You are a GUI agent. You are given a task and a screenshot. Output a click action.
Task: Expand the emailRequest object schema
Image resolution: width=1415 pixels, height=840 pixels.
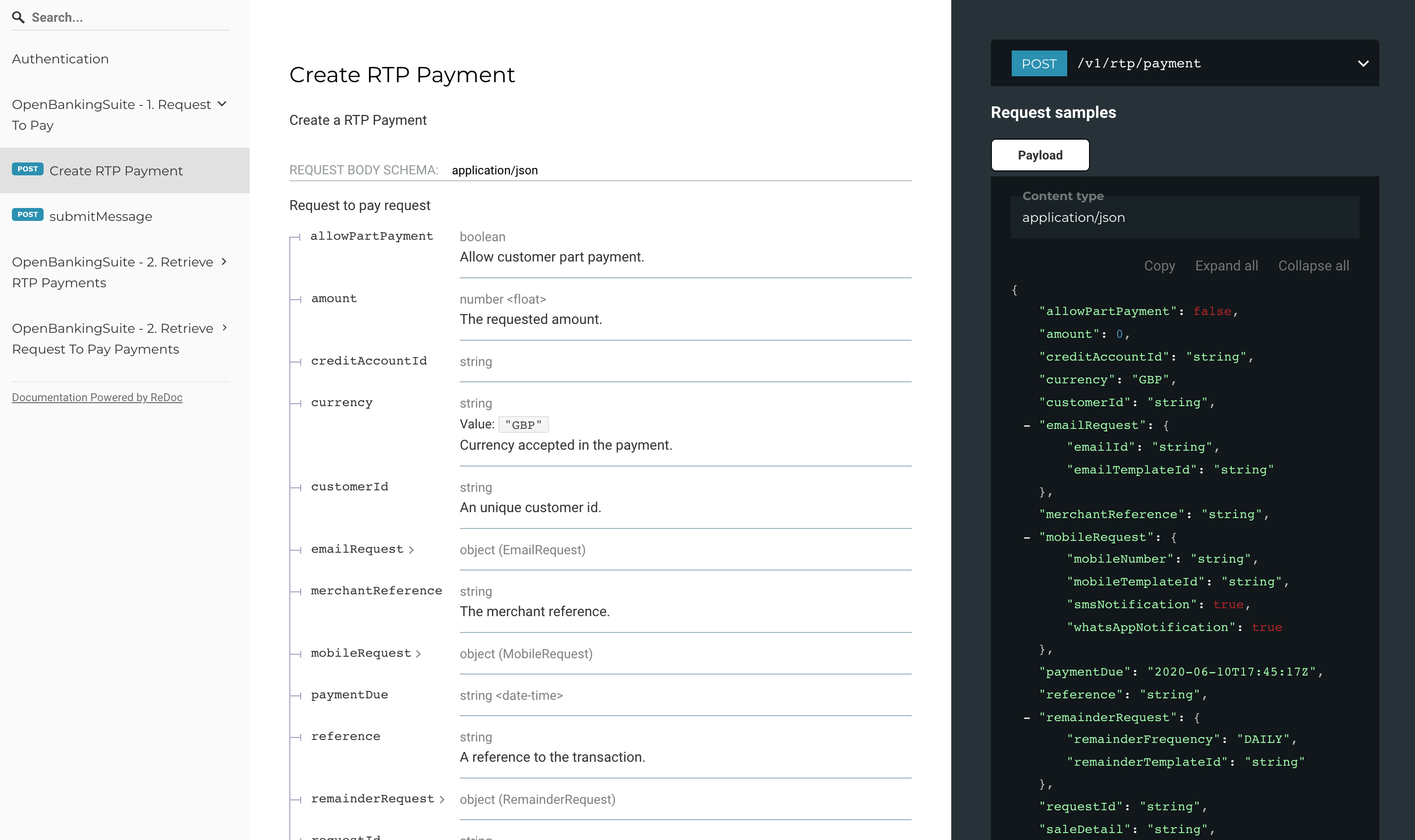[x=411, y=549]
